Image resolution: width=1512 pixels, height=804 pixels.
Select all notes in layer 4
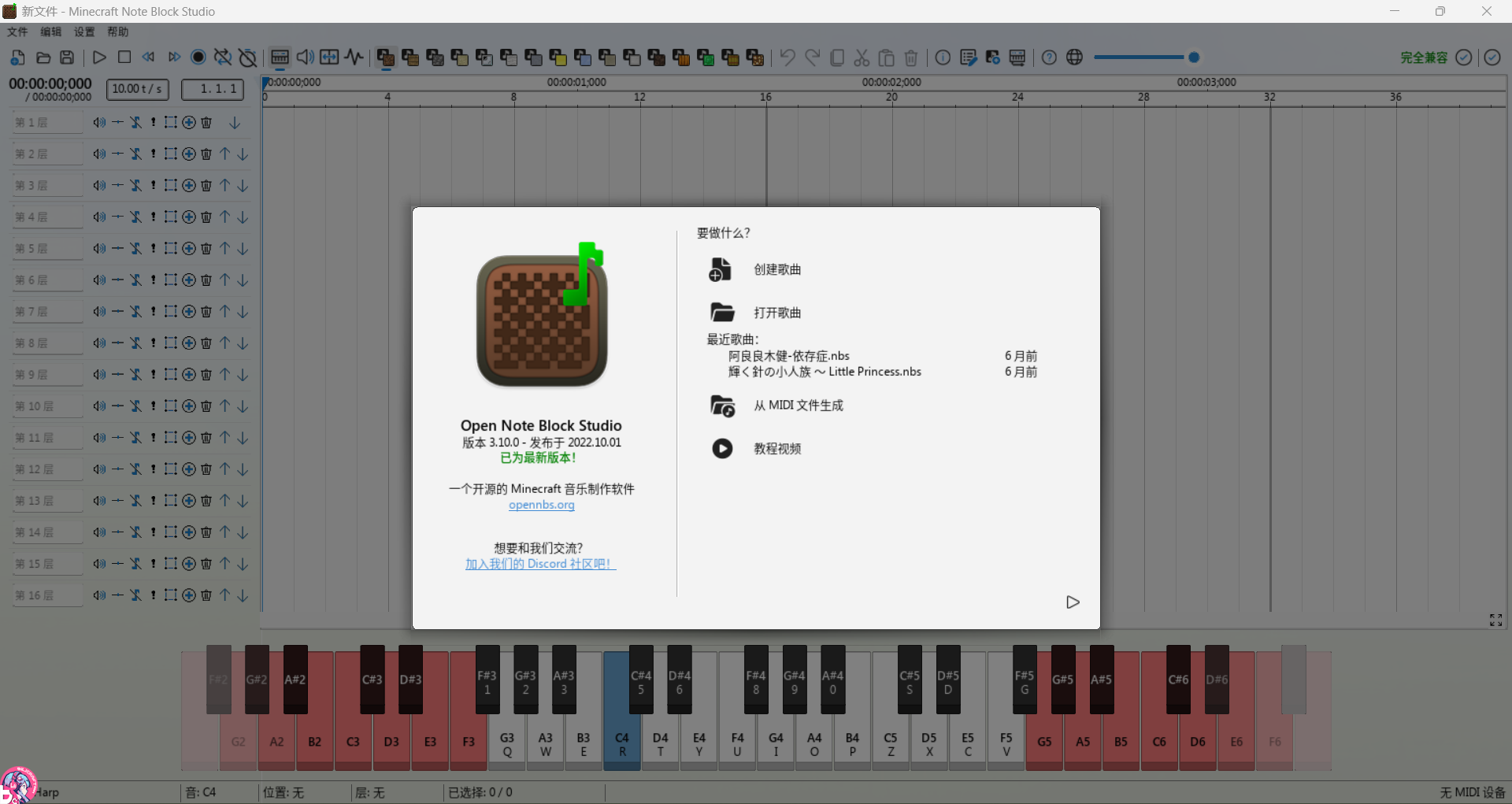pos(170,217)
